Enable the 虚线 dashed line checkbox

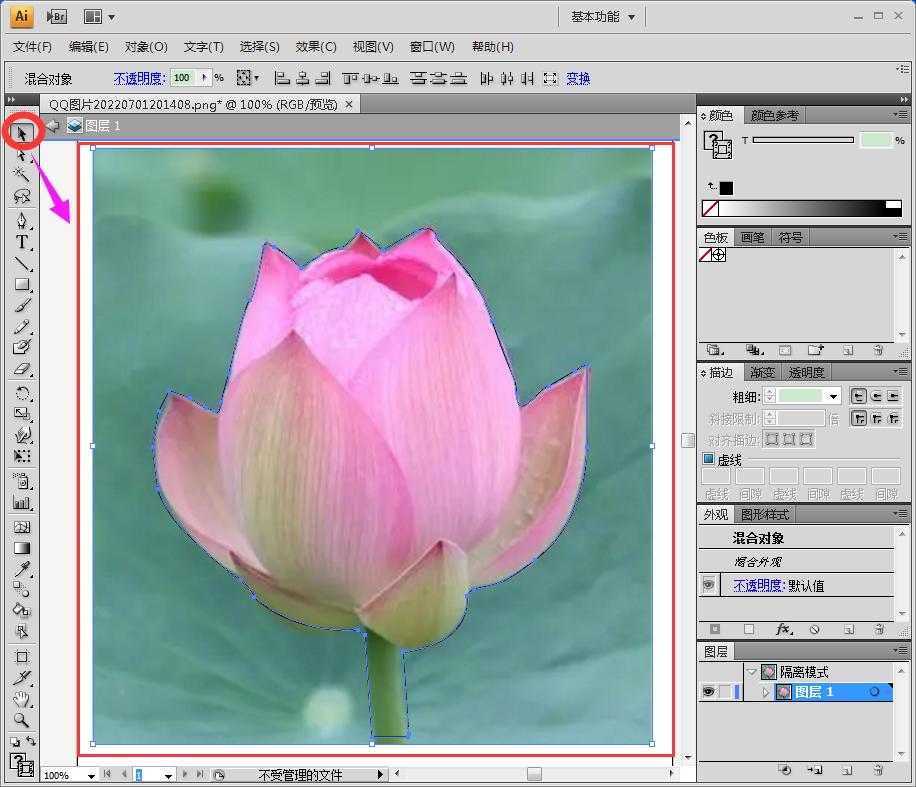tap(709, 459)
